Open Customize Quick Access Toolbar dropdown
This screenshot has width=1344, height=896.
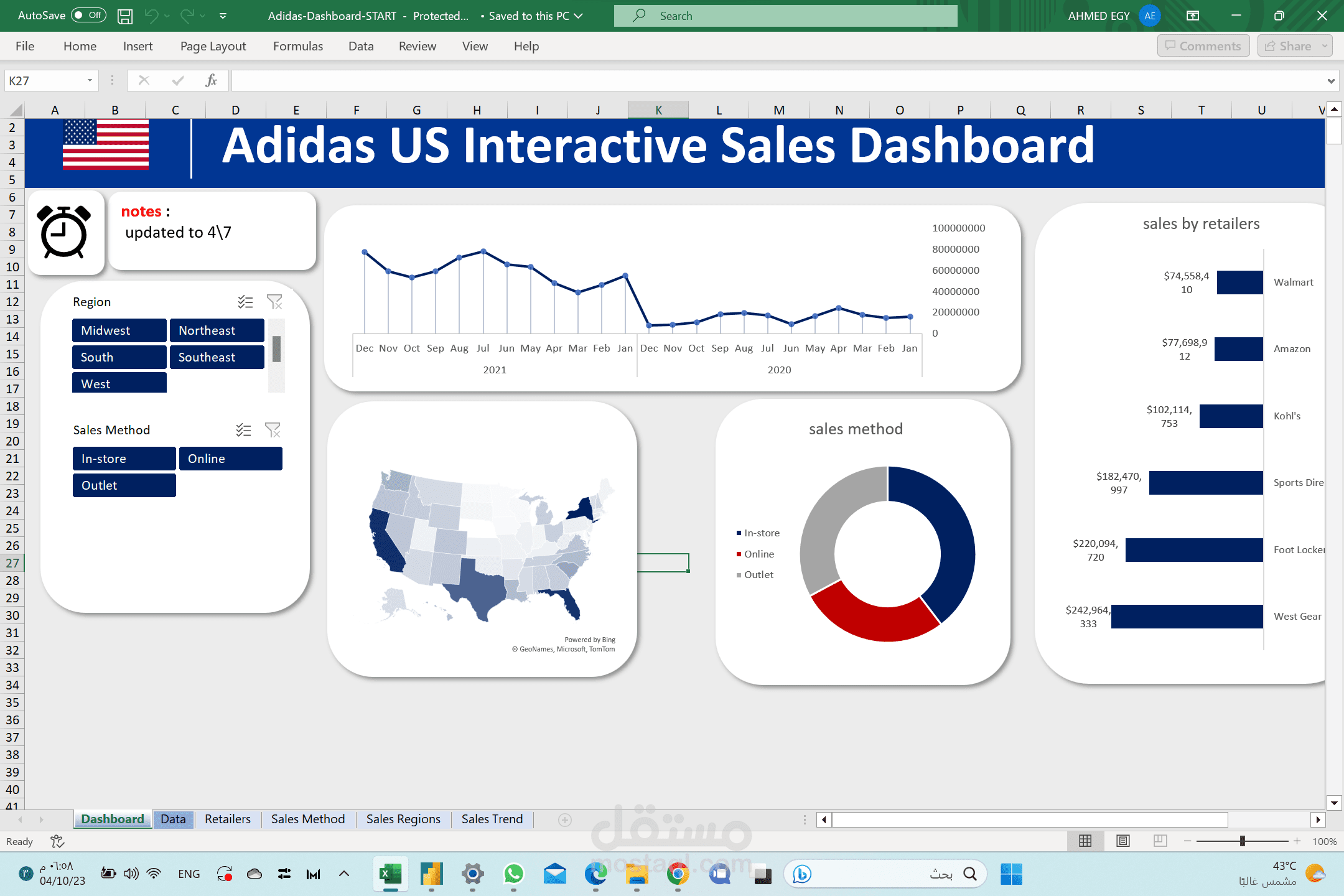[223, 16]
